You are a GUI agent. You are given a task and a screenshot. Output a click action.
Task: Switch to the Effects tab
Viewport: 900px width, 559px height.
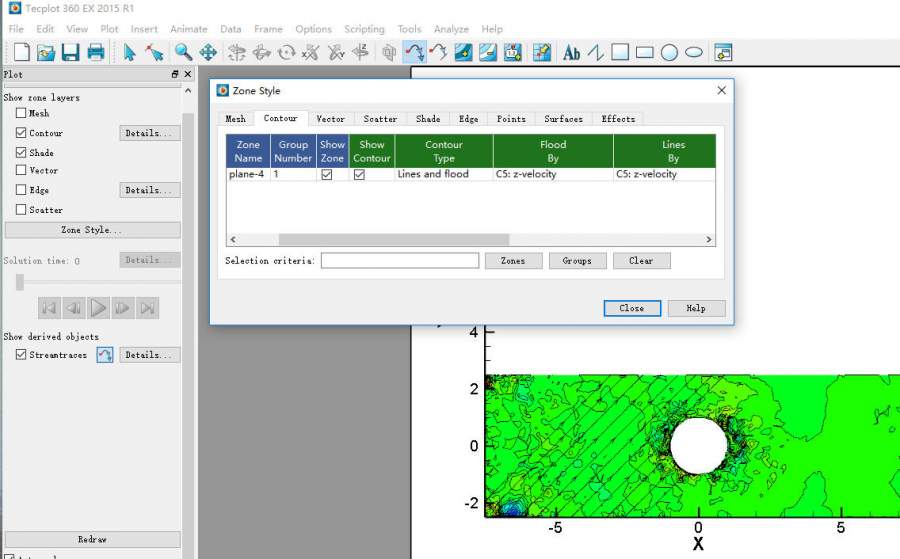coord(618,119)
